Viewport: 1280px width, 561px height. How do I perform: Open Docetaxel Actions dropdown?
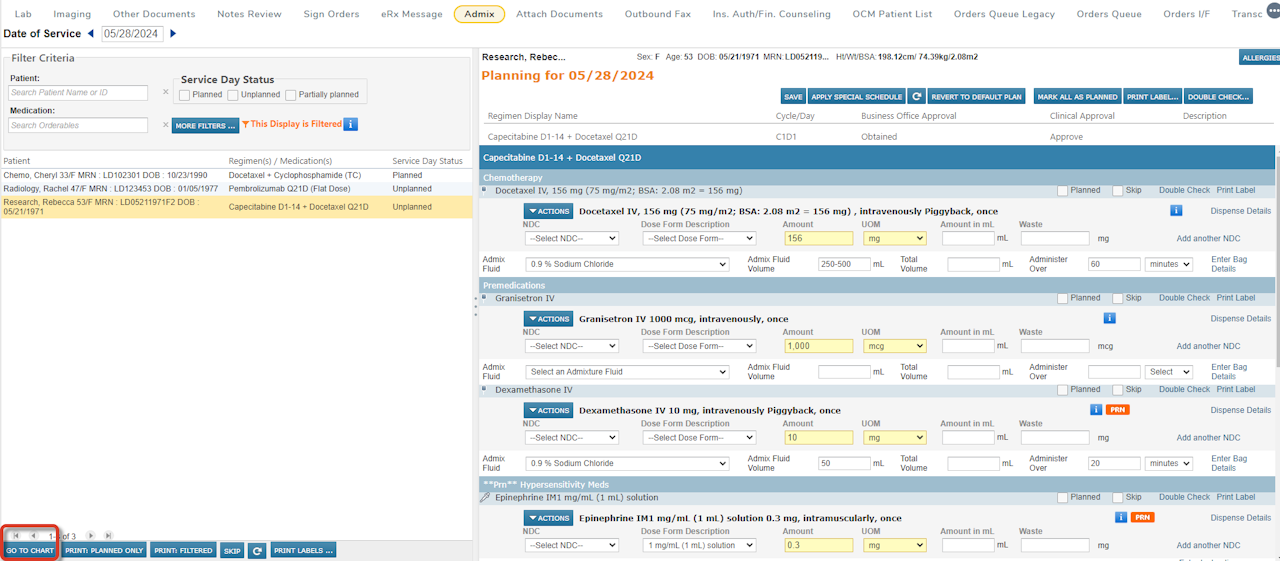point(548,211)
